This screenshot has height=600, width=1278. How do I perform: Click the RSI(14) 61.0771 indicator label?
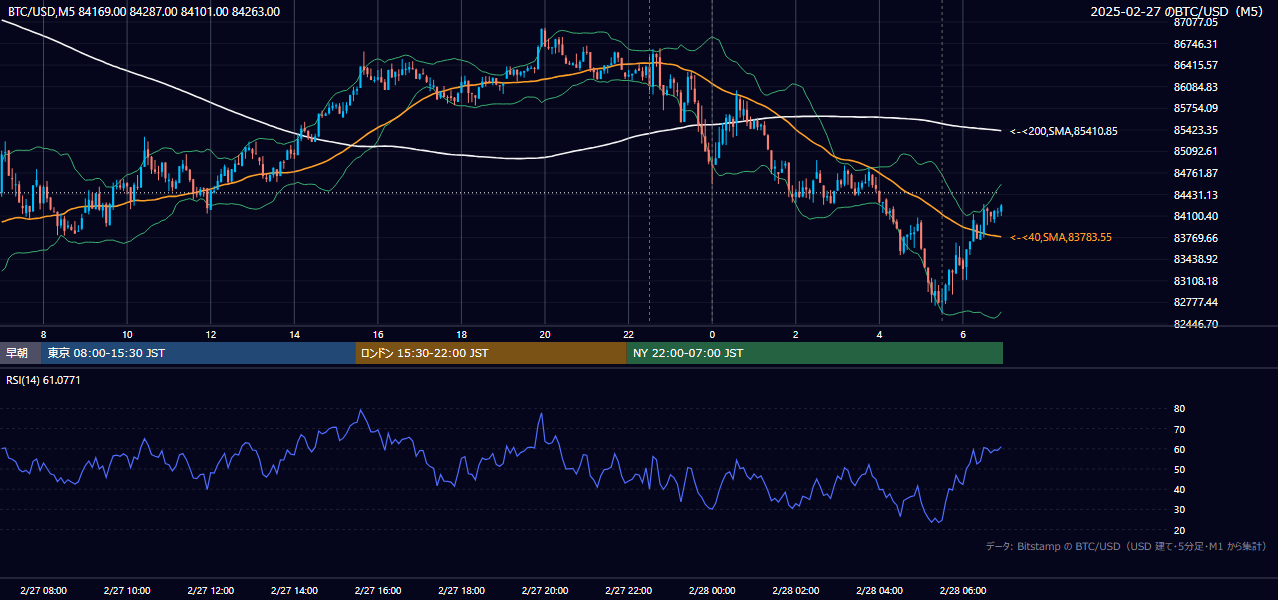(x=44, y=380)
